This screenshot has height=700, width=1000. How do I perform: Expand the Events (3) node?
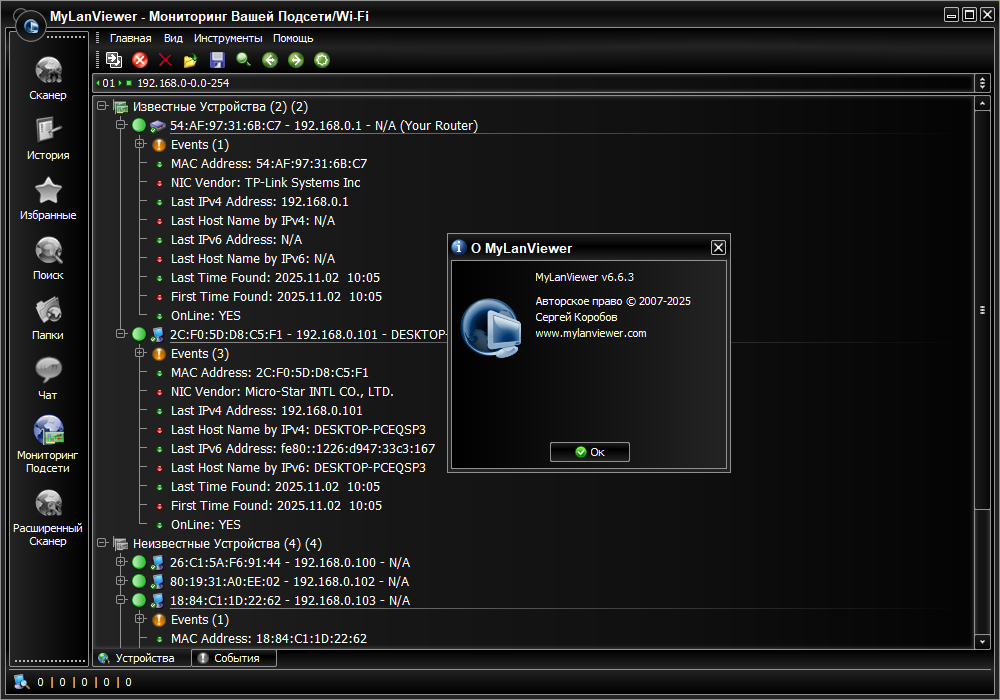point(140,353)
